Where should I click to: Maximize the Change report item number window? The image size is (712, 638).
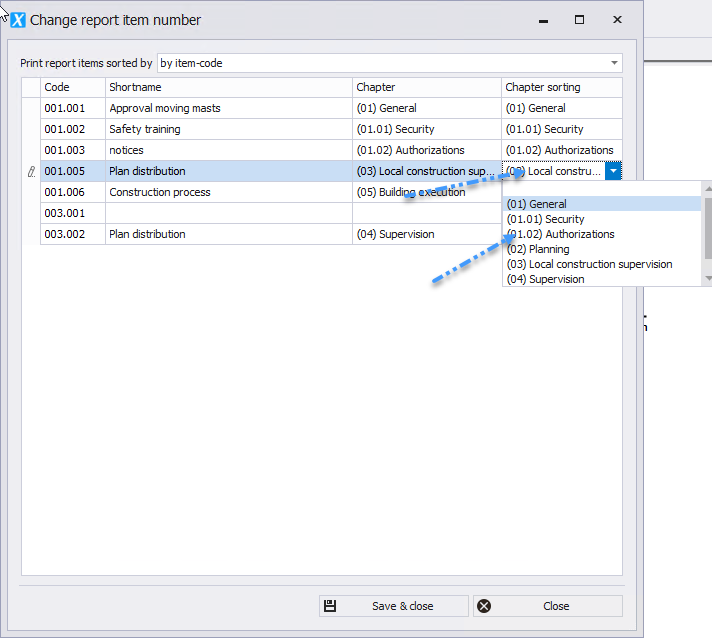579,20
